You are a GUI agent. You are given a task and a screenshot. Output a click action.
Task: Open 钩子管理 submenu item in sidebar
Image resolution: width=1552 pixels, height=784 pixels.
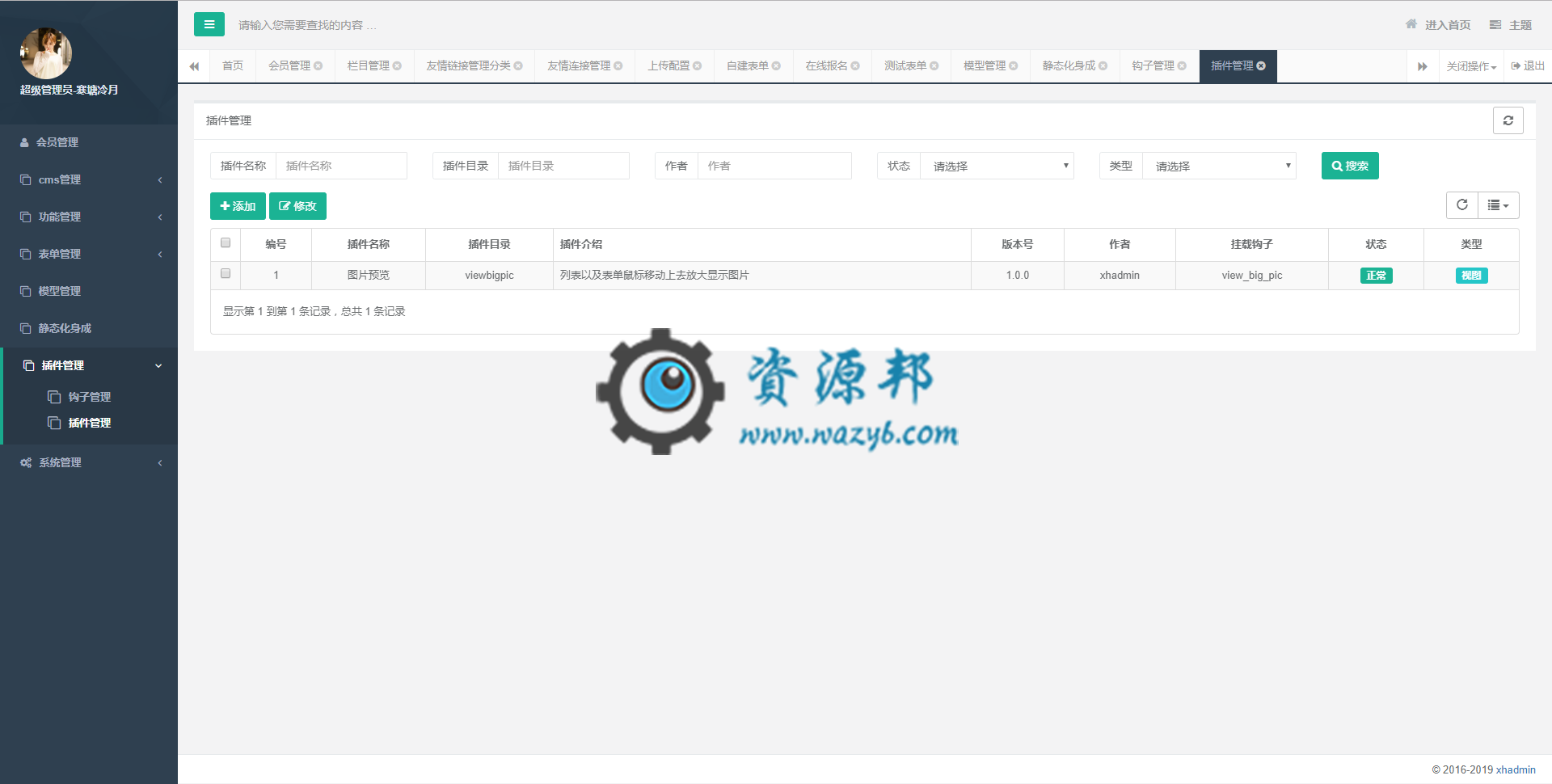click(89, 397)
